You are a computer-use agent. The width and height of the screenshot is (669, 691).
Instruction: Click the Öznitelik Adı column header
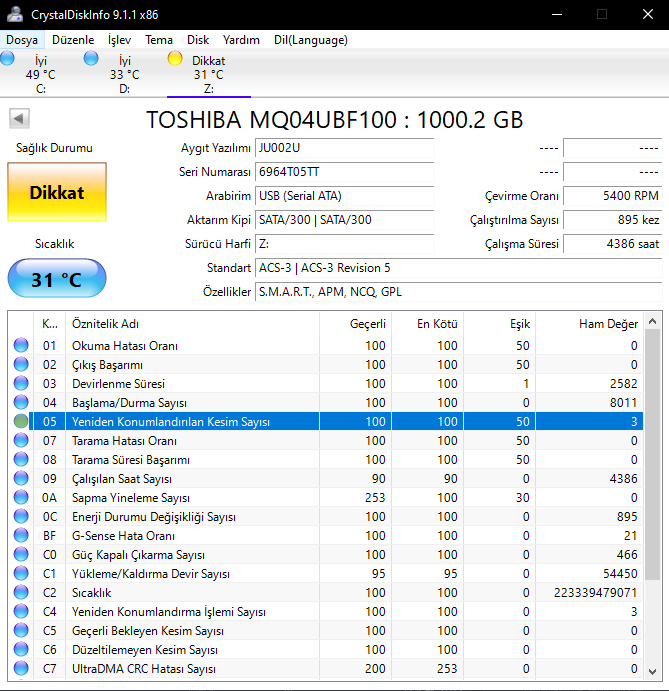tap(192, 324)
